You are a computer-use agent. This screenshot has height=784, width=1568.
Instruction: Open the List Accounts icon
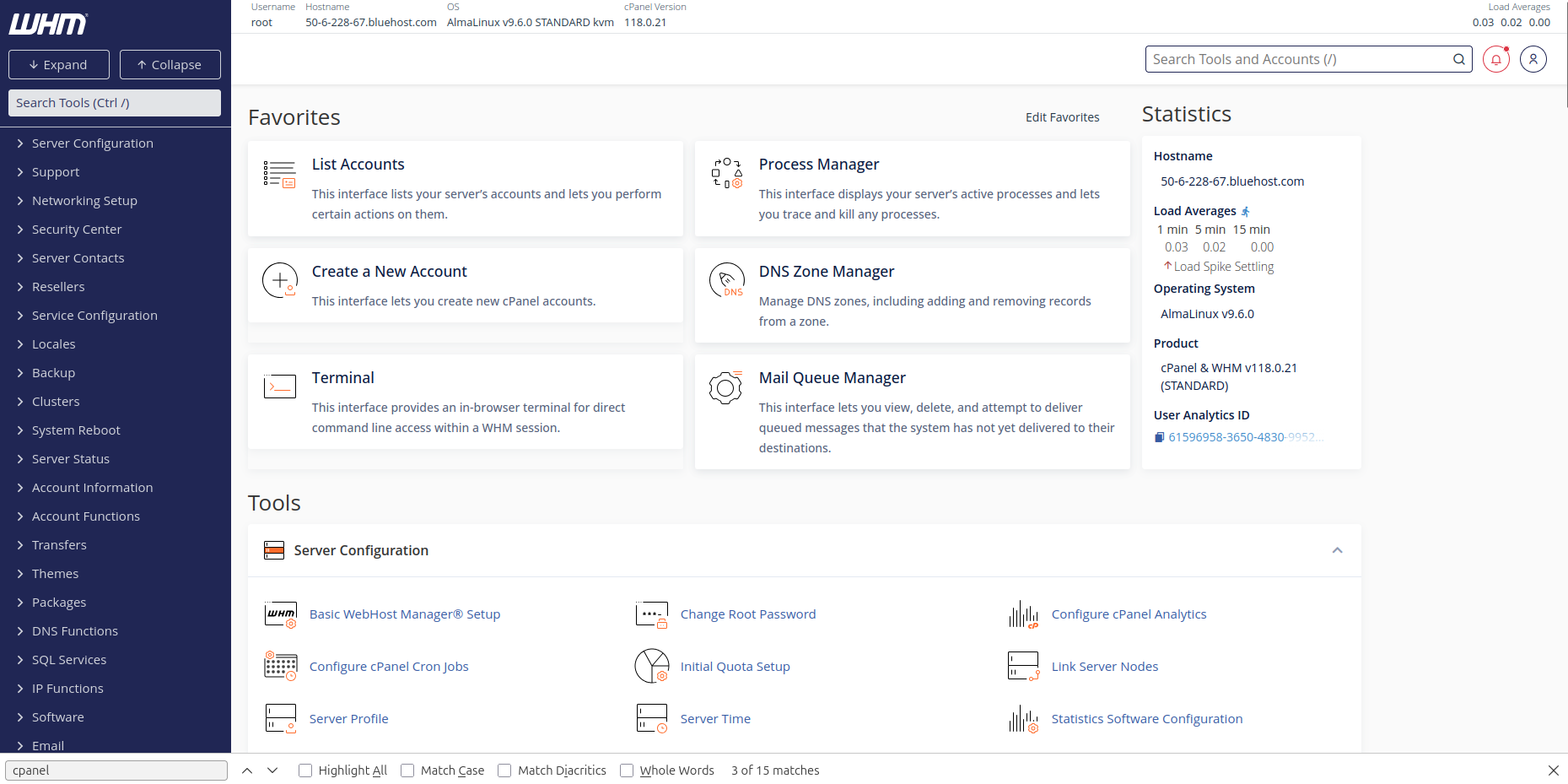click(x=279, y=174)
